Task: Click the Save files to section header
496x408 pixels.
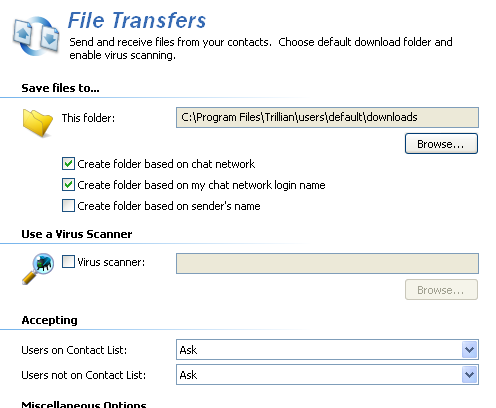Action: (x=60, y=88)
